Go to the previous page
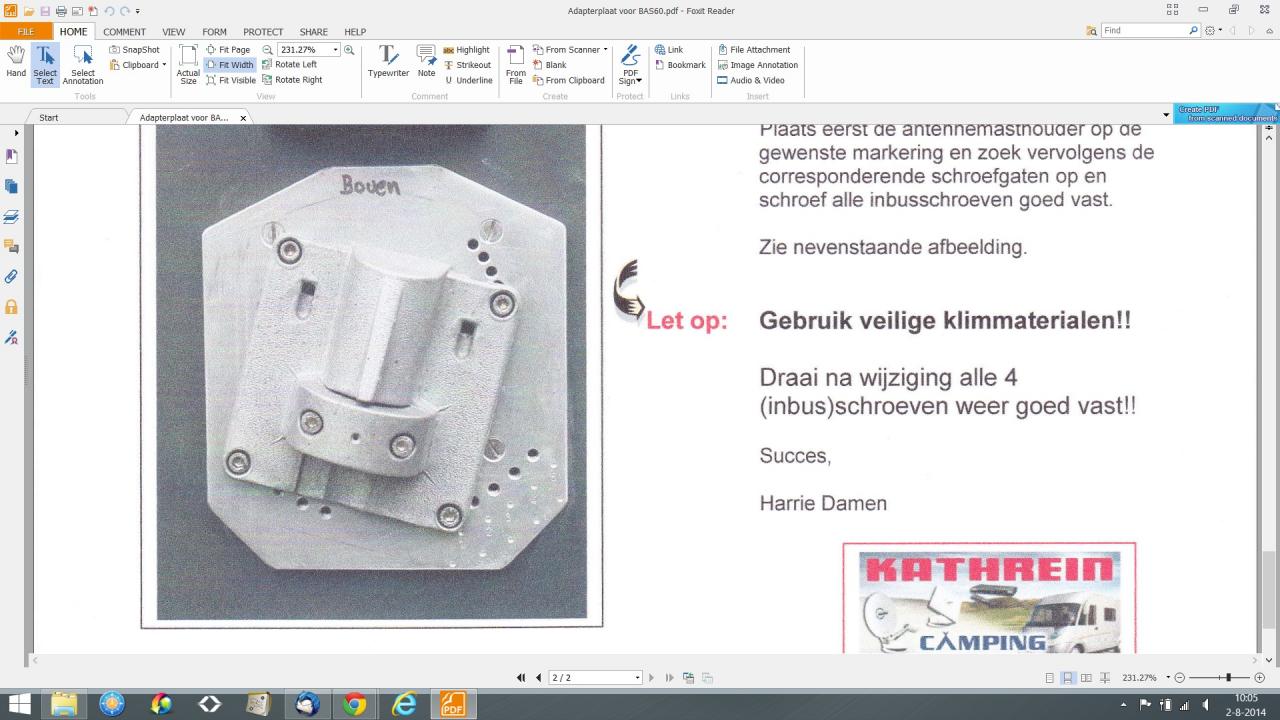This screenshot has height=720, width=1280. (539, 677)
